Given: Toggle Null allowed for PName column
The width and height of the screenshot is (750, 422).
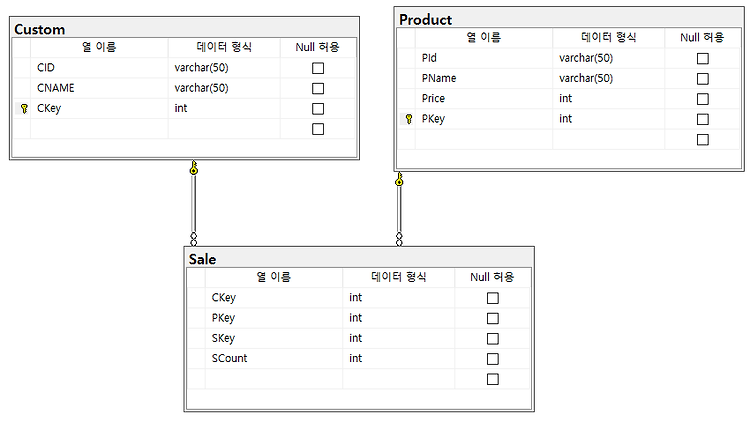Looking at the screenshot, I should [703, 78].
